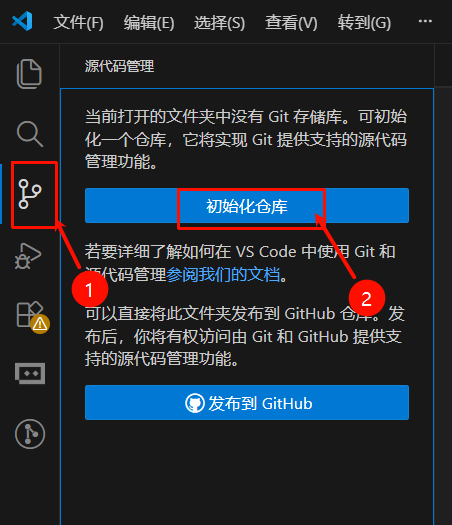Image resolution: width=452 pixels, height=525 pixels.
Task: Click the 源代码管理 panel title
Action: [x=119, y=66]
